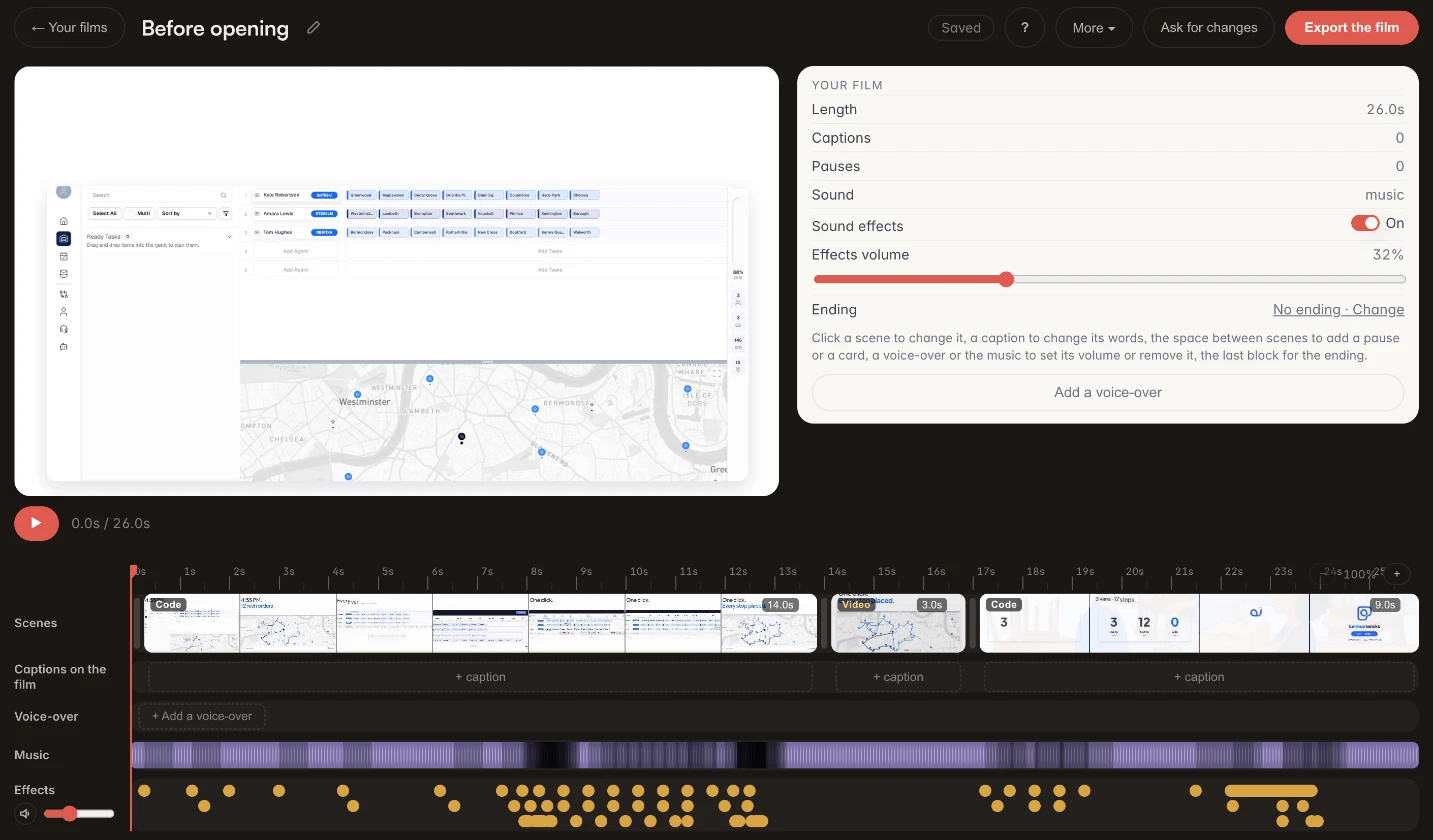
Task: Click the volume slider beside the speaker icon
Action: pos(79,814)
